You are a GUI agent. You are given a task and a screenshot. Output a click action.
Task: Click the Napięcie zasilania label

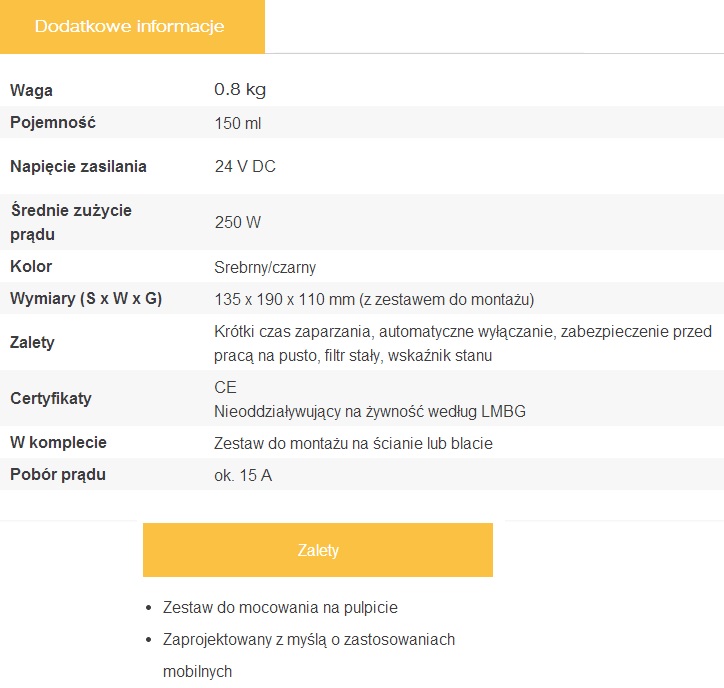[78, 167]
